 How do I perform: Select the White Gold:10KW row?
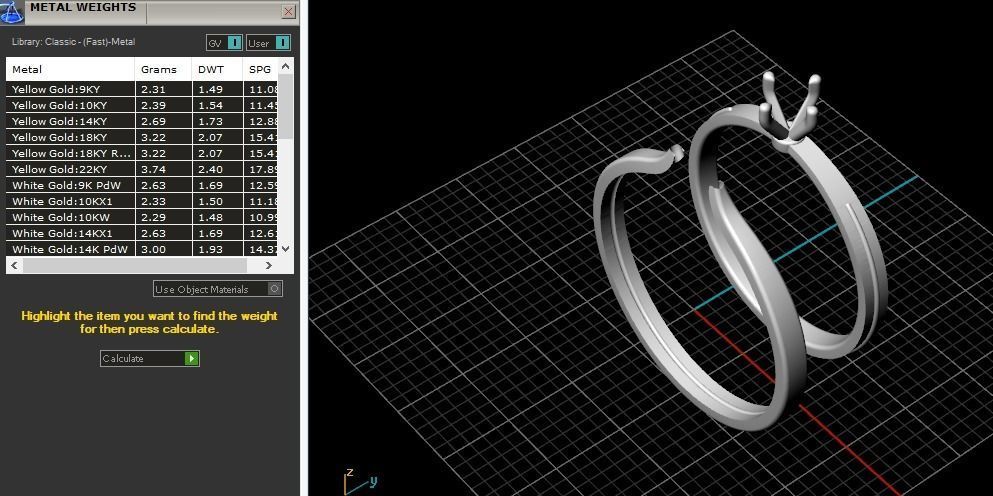(x=142, y=217)
